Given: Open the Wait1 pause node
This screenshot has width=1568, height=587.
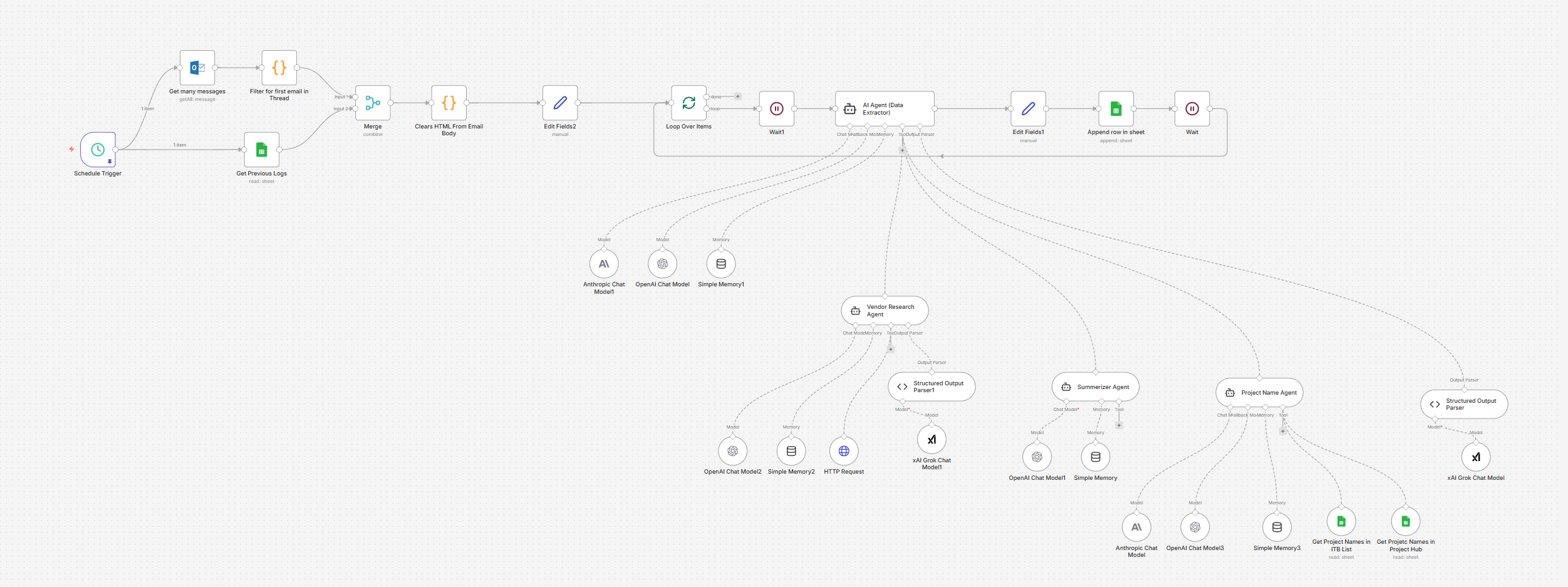Looking at the screenshot, I should 776,108.
